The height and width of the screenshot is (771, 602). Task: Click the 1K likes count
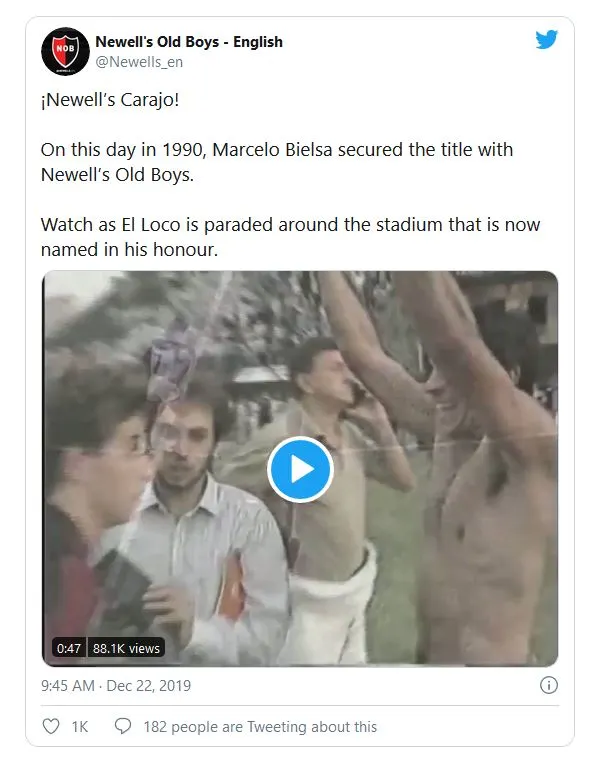tap(80, 727)
